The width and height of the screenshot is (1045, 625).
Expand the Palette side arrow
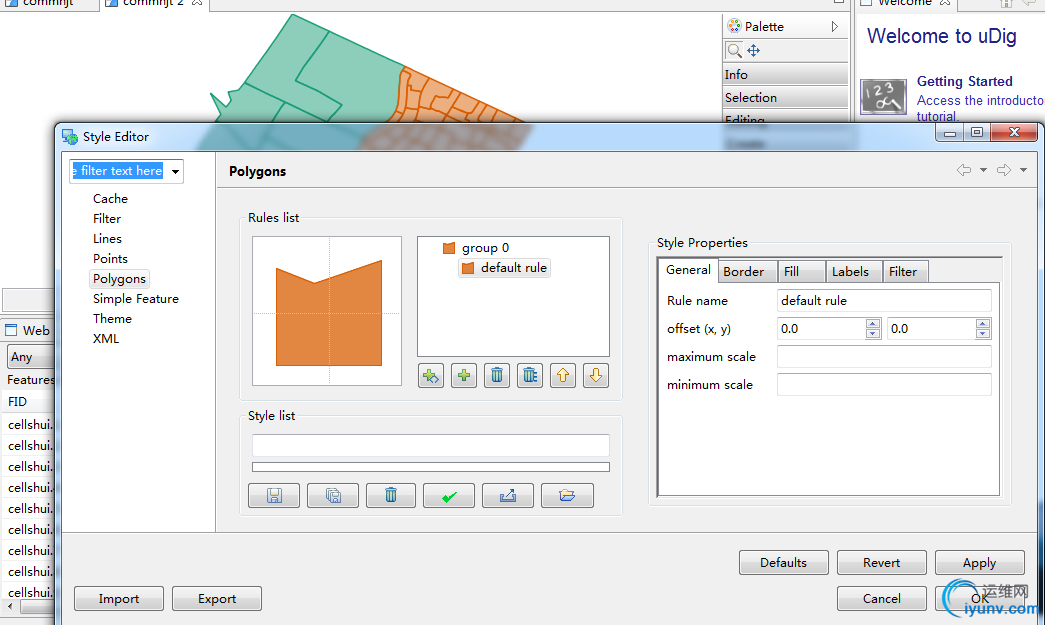pyautogui.click(x=834, y=27)
